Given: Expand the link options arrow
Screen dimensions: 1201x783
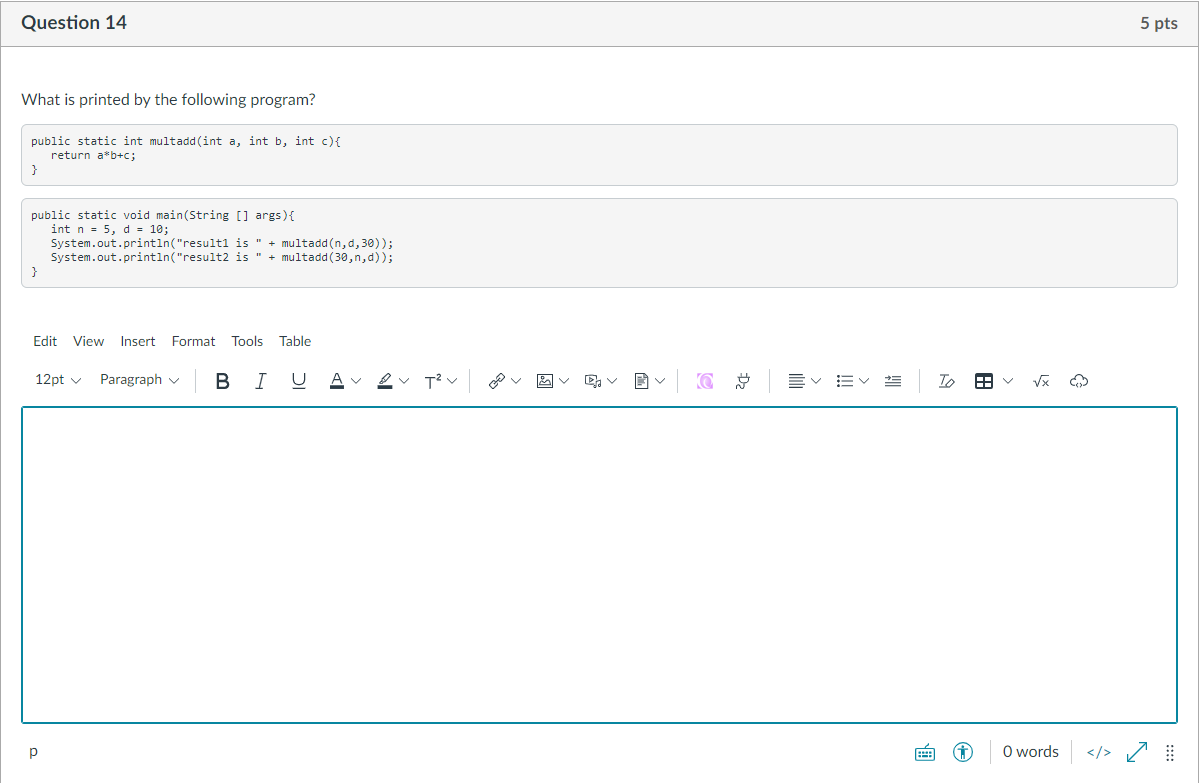Looking at the screenshot, I should pos(515,380).
